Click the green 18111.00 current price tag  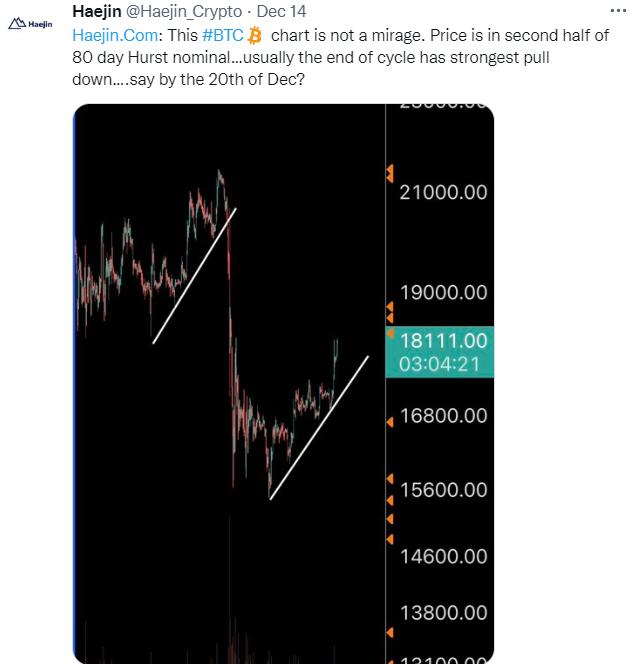pyautogui.click(x=439, y=352)
